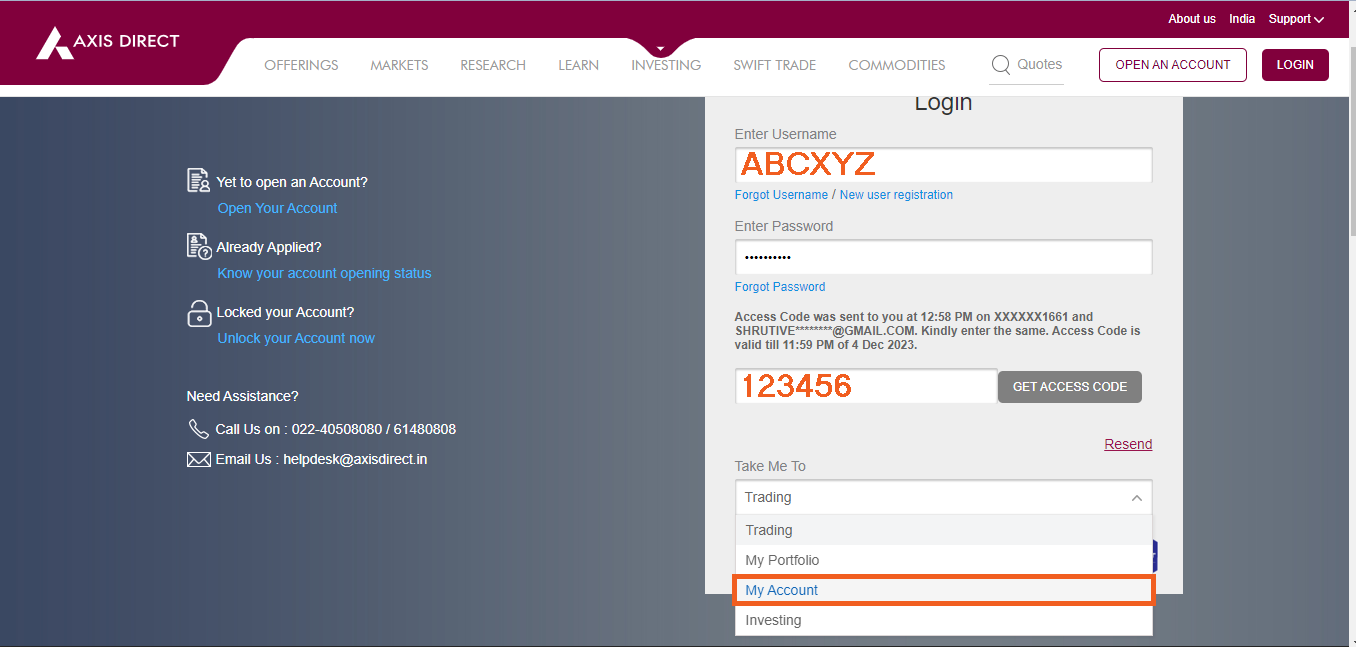Focus the access code input field
Screen dimensions: 1356x647
(x=866, y=386)
